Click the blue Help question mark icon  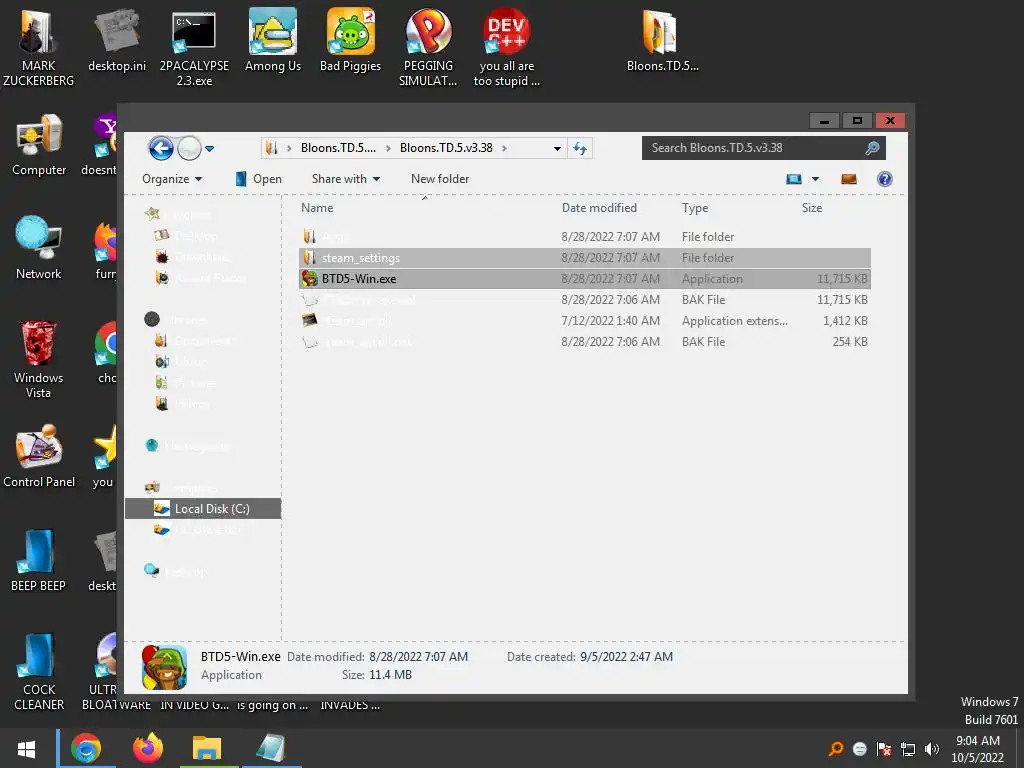point(885,179)
